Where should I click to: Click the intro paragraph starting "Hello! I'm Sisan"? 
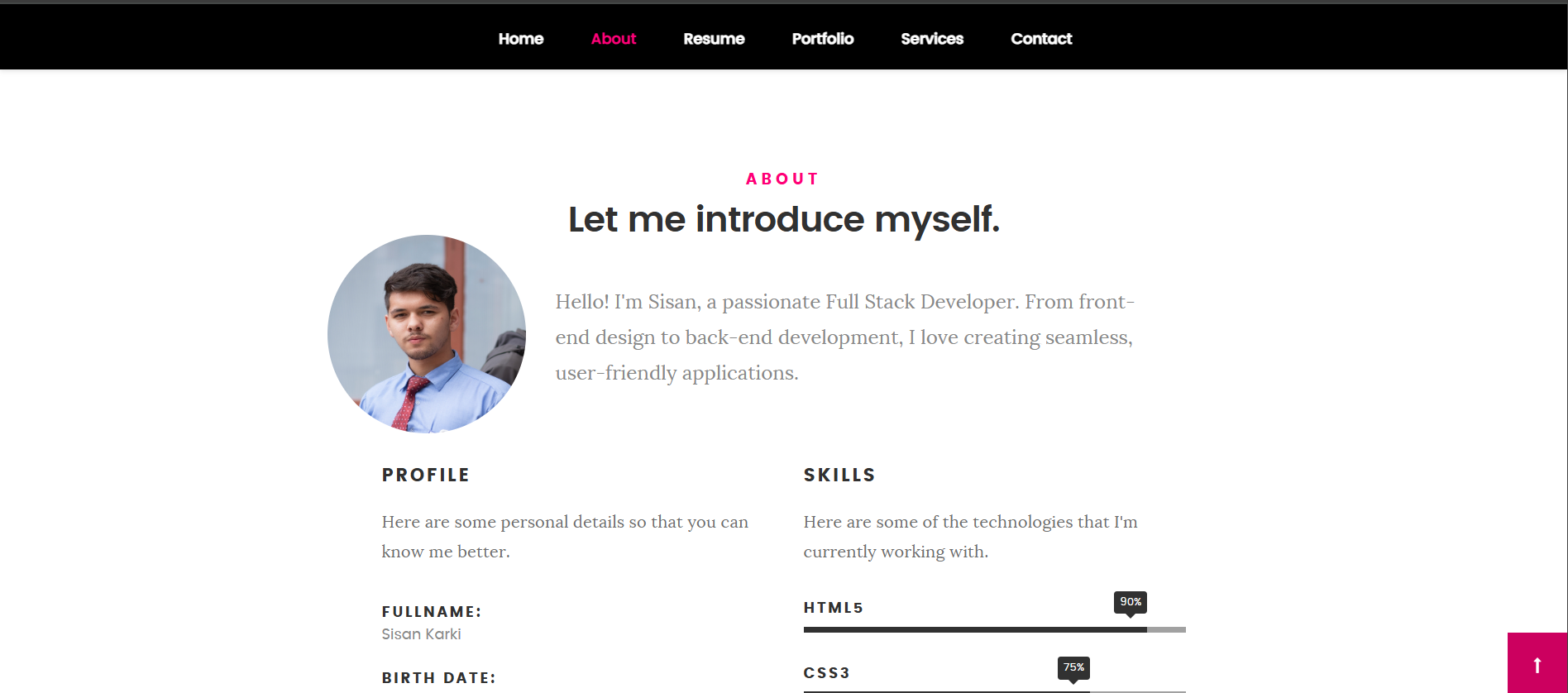click(844, 337)
